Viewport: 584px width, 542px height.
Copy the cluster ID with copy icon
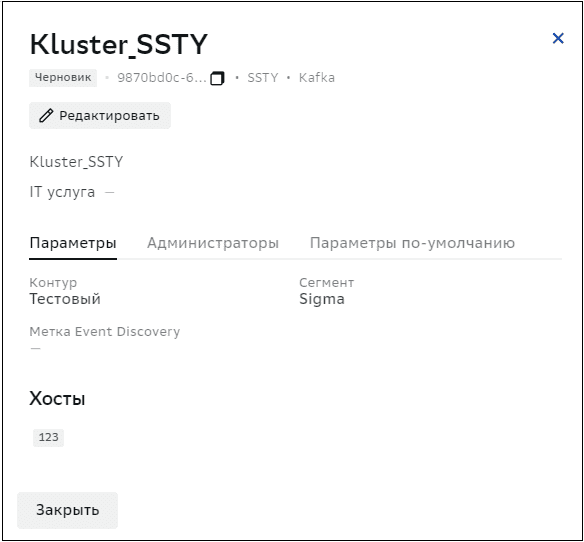tap(217, 78)
